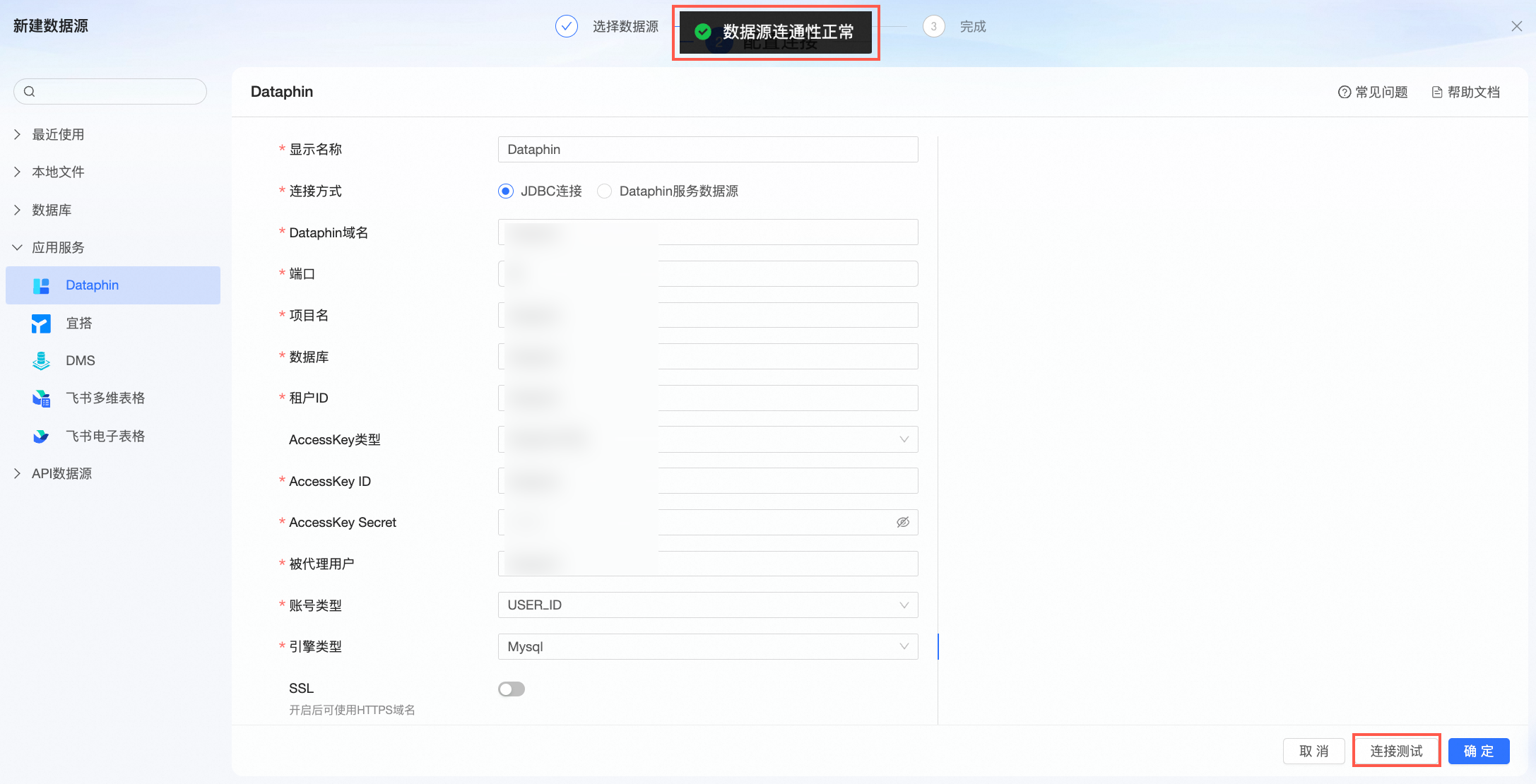
Task: Click the 帮助文档 document icon
Action: (1436, 93)
